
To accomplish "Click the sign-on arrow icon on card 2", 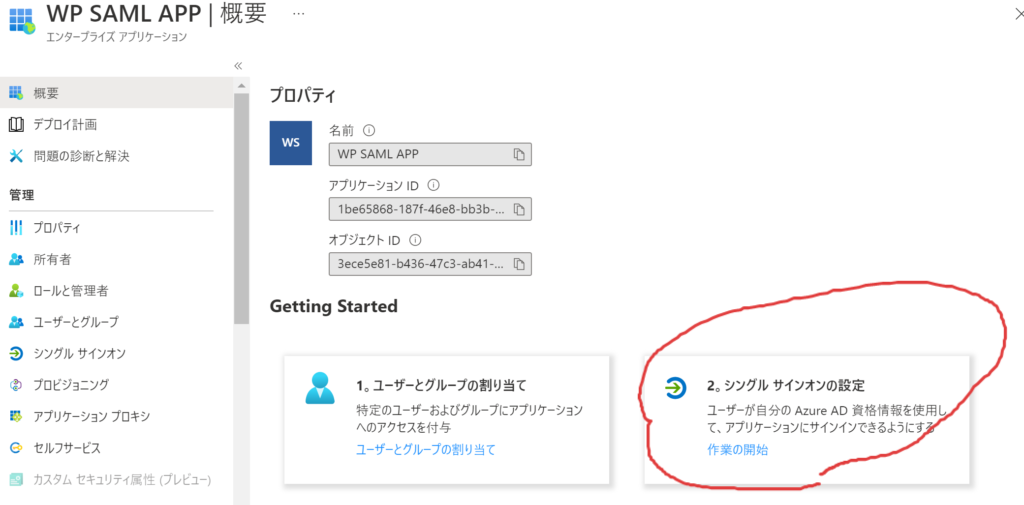I will [676, 387].
